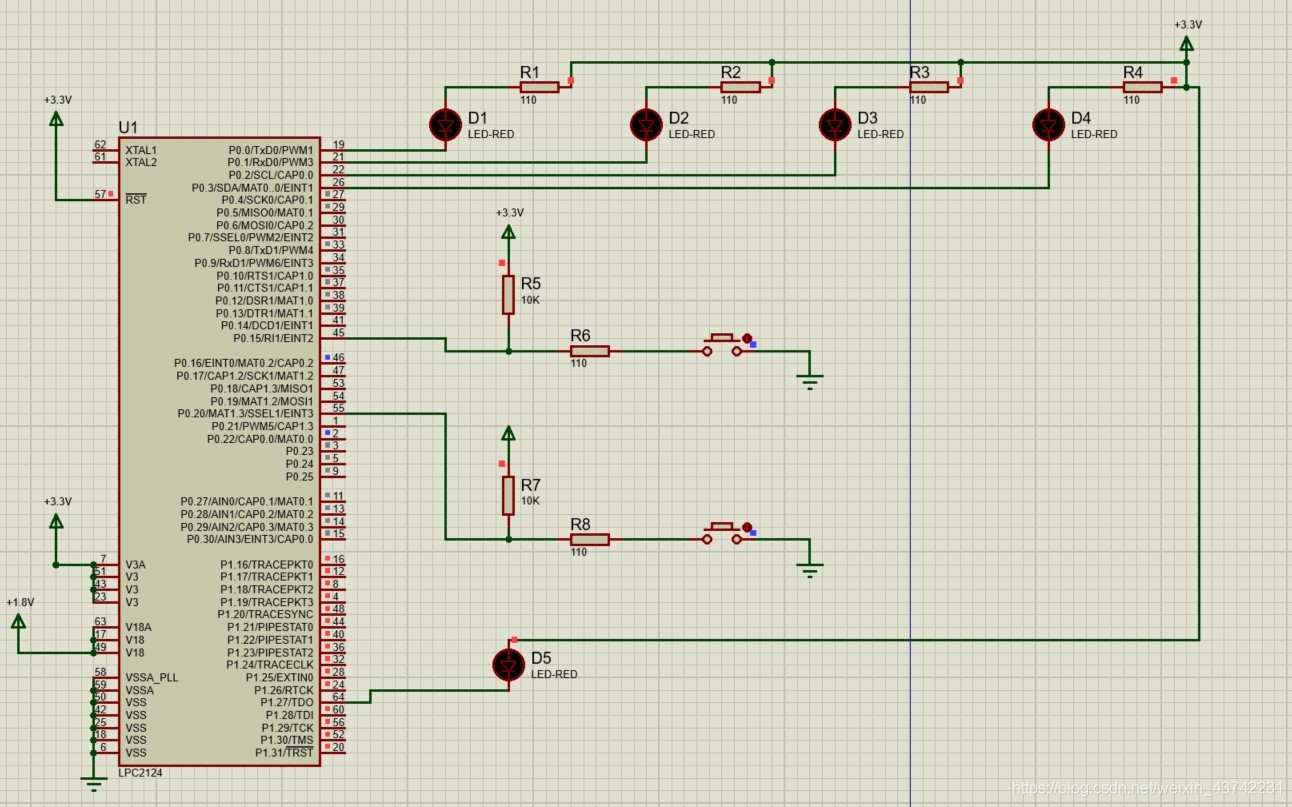This screenshot has width=1292, height=807.
Task: Click wire junction dot between R7 and R8
Action: (x=509, y=539)
